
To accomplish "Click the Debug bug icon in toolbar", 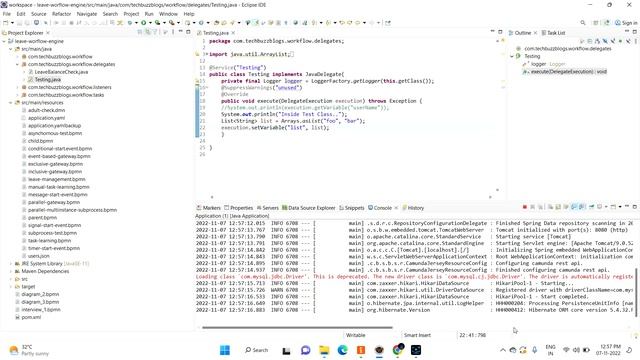I will coord(129,23).
